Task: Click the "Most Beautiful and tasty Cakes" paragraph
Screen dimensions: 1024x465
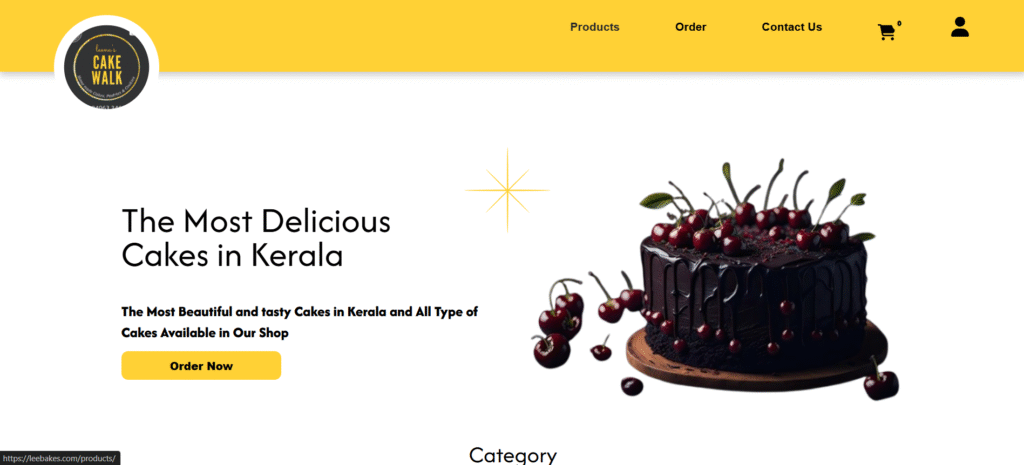Action: pyautogui.click(x=300, y=322)
